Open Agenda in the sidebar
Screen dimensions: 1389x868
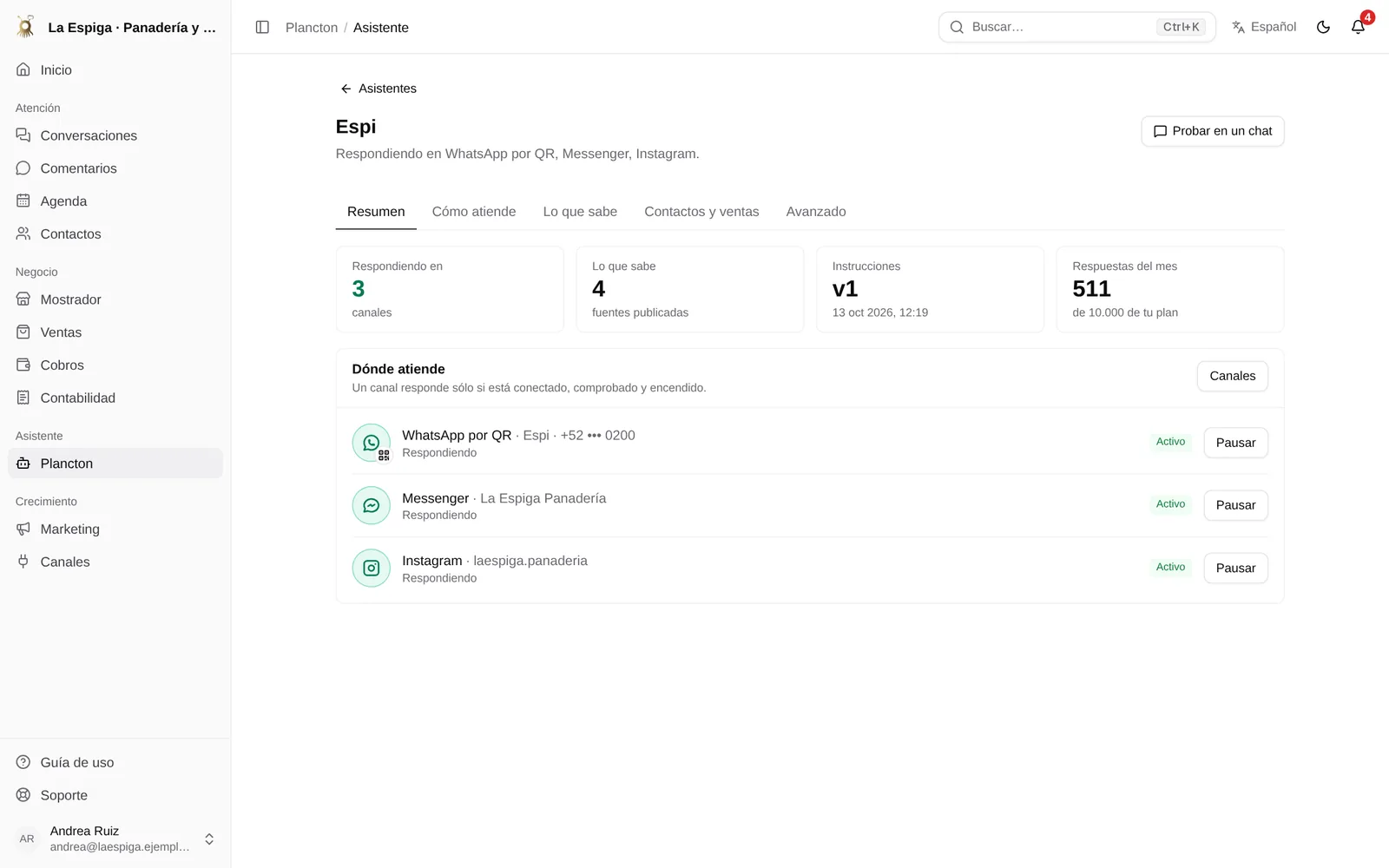point(115,201)
